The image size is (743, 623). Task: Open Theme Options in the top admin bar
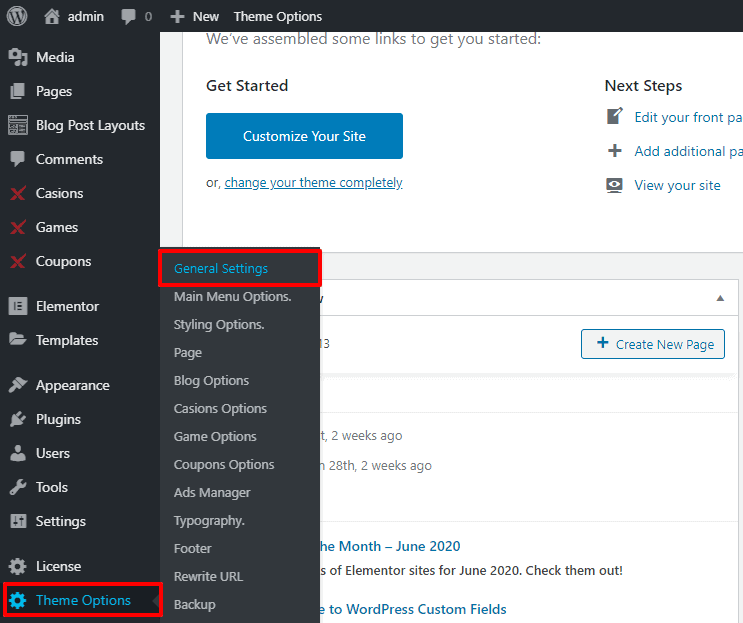point(278,17)
